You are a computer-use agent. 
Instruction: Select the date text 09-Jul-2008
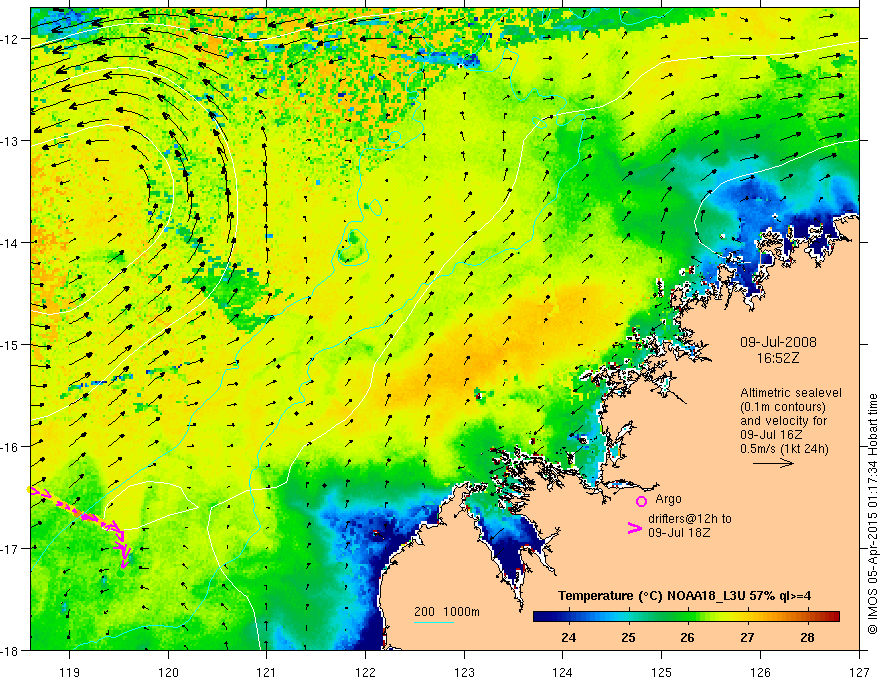[778, 342]
